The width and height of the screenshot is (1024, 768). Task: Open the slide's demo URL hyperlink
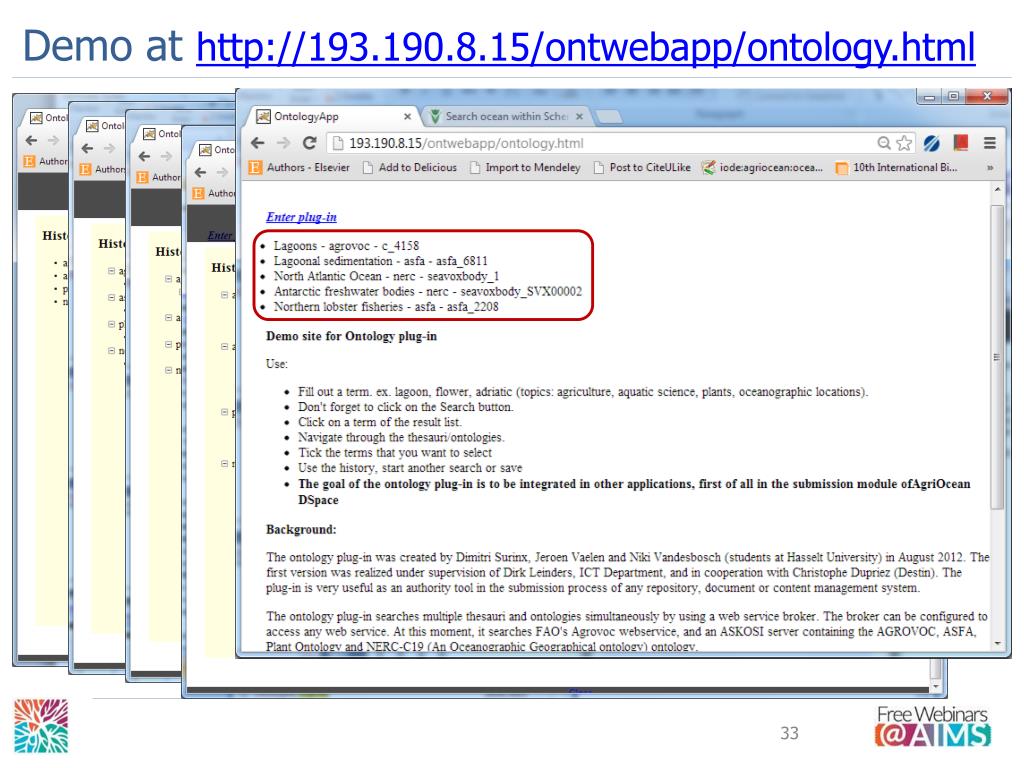[x=586, y=47]
